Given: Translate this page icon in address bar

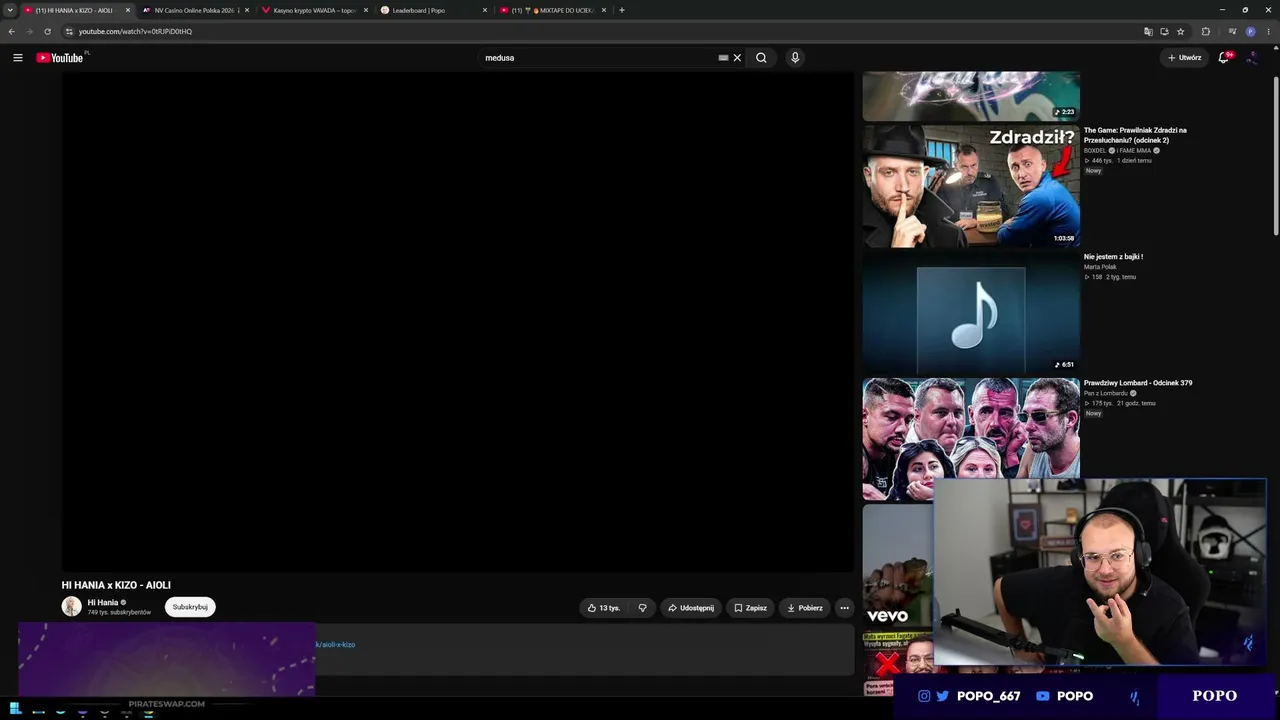Looking at the screenshot, I should click(x=1148, y=31).
